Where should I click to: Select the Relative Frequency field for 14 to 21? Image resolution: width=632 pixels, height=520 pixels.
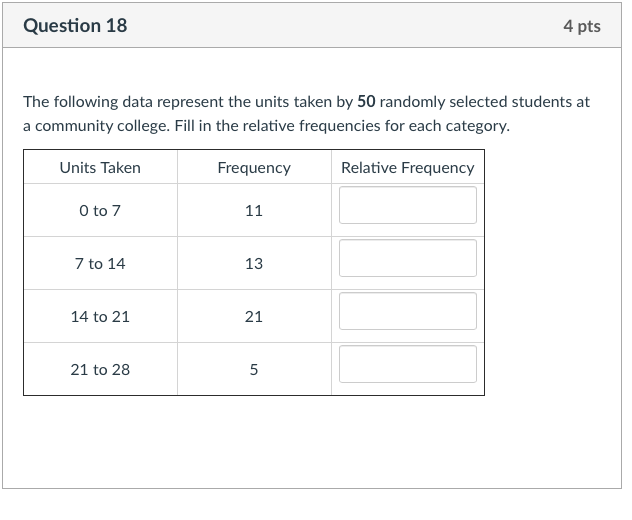click(x=407, y=311)
